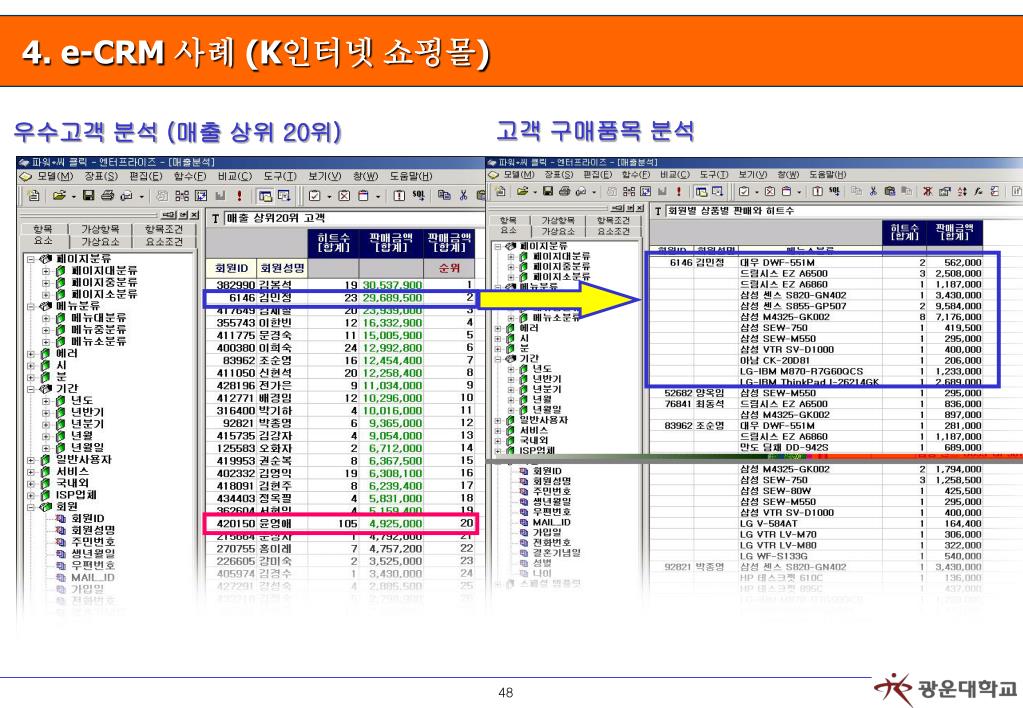
Task: Expand 서비스 node in left window tree
Action: point(31,472)
